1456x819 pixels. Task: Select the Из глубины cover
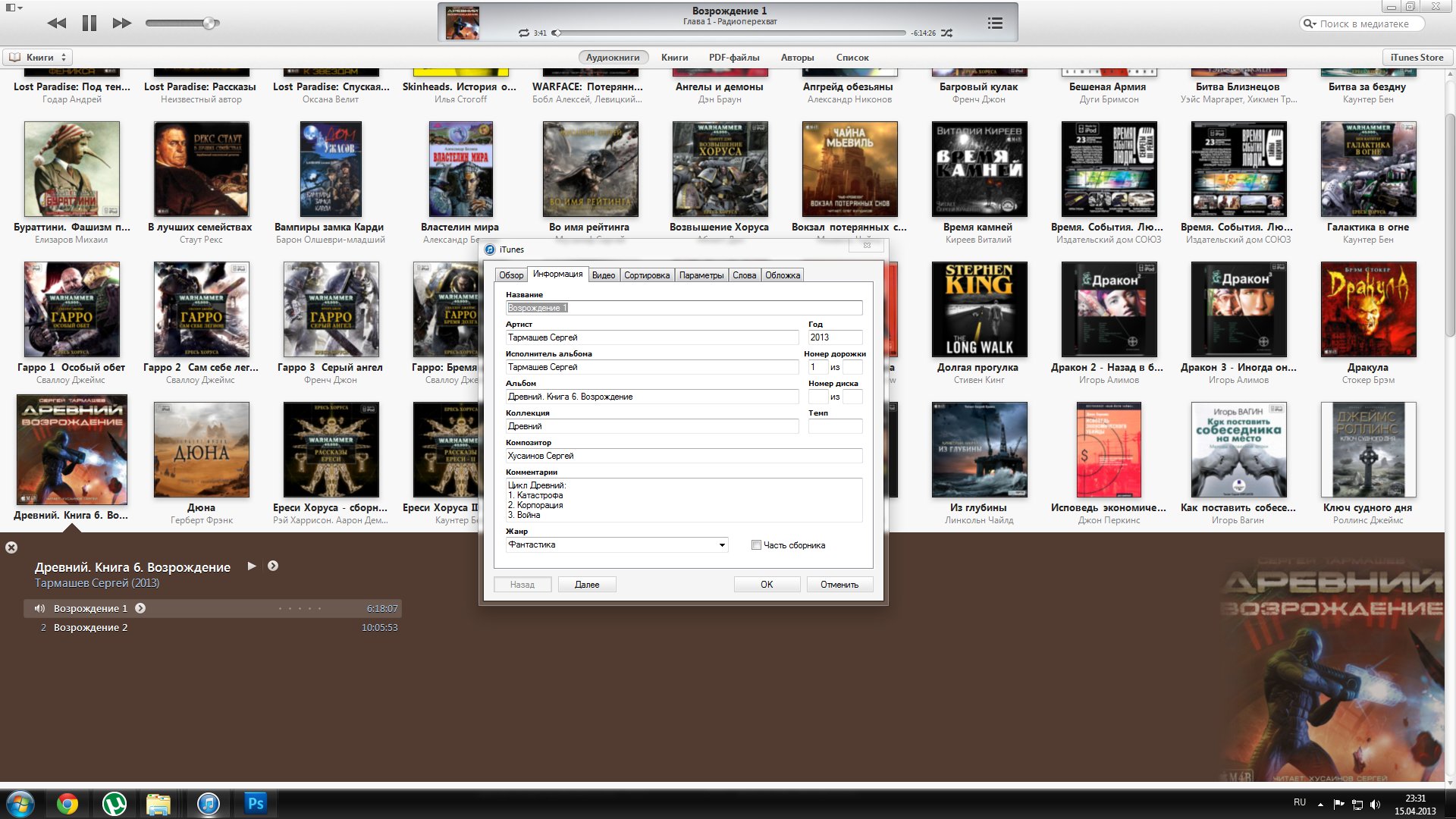pos(979,450)
